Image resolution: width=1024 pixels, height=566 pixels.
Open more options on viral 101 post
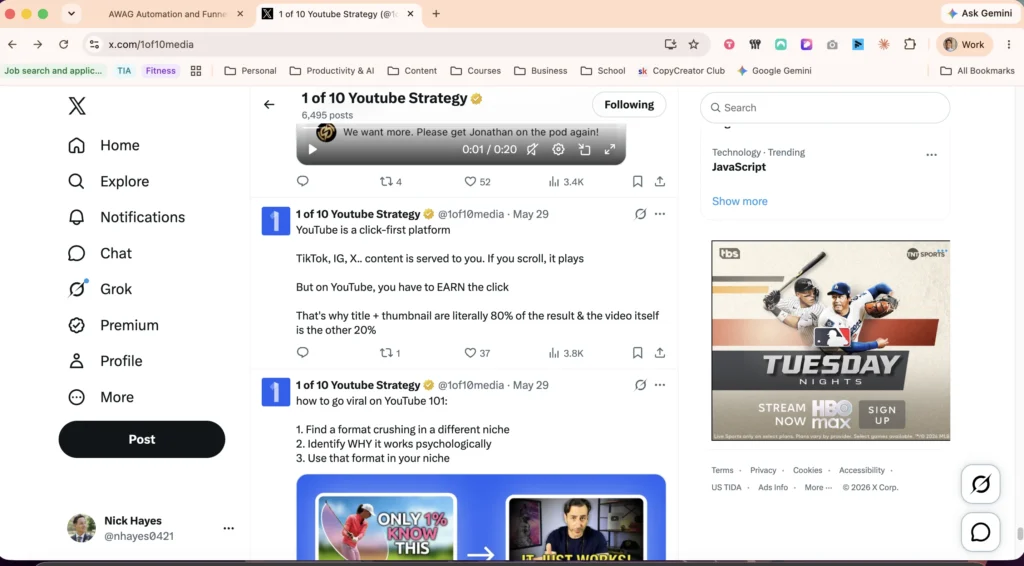coord(660,385)
